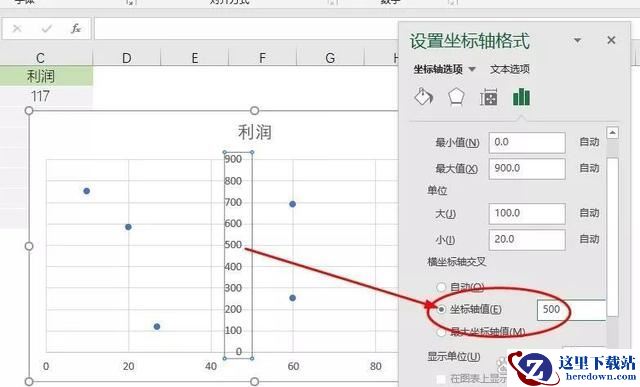640x387 pixels.
Task: Open the pane options dropdown arrow
Action: pyautogui.click(x=578, y=40)
